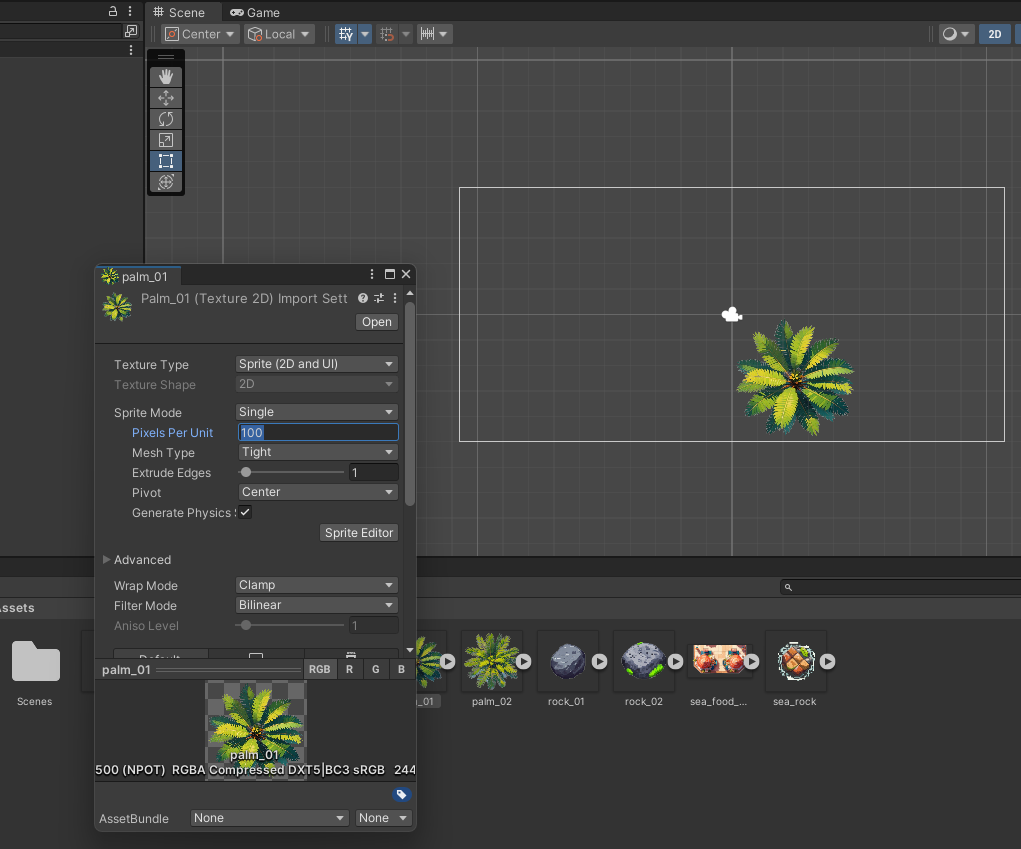This screenshot has height=849, width=1021.
Task: Open the Wrap Mode dropdown
Action: 316,585
